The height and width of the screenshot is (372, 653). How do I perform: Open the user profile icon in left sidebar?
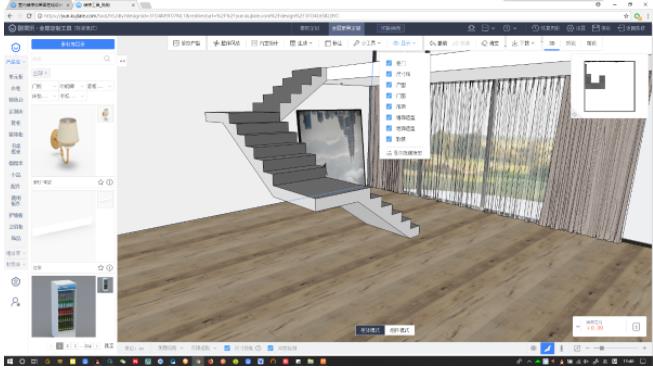(16, 302)
